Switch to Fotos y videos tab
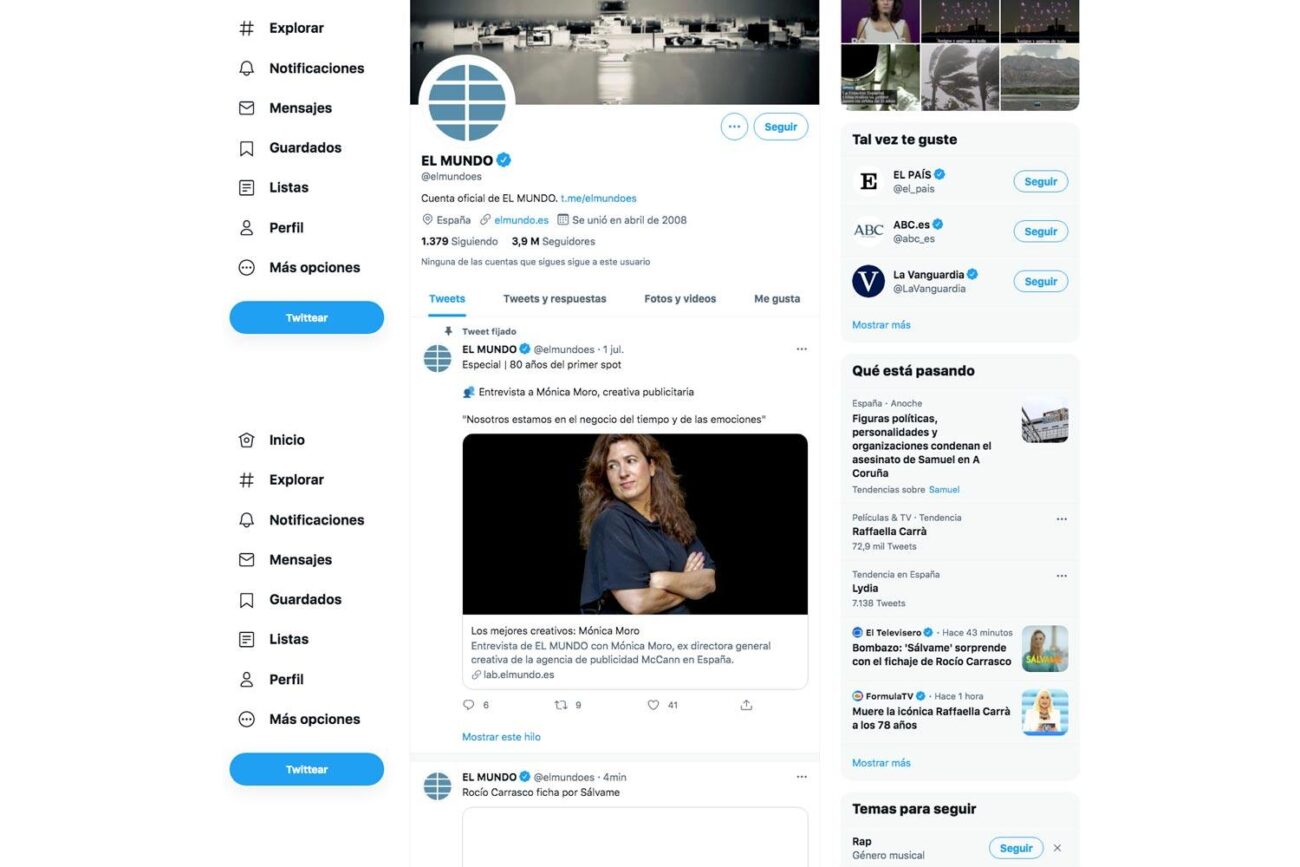This screenshot has height=867, width=1300. click(x=680, y=299)
